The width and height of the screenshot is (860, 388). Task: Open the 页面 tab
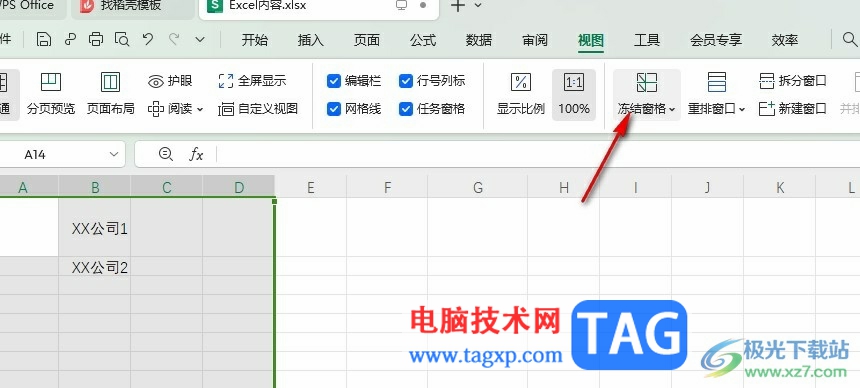click(x=366, y=40)
